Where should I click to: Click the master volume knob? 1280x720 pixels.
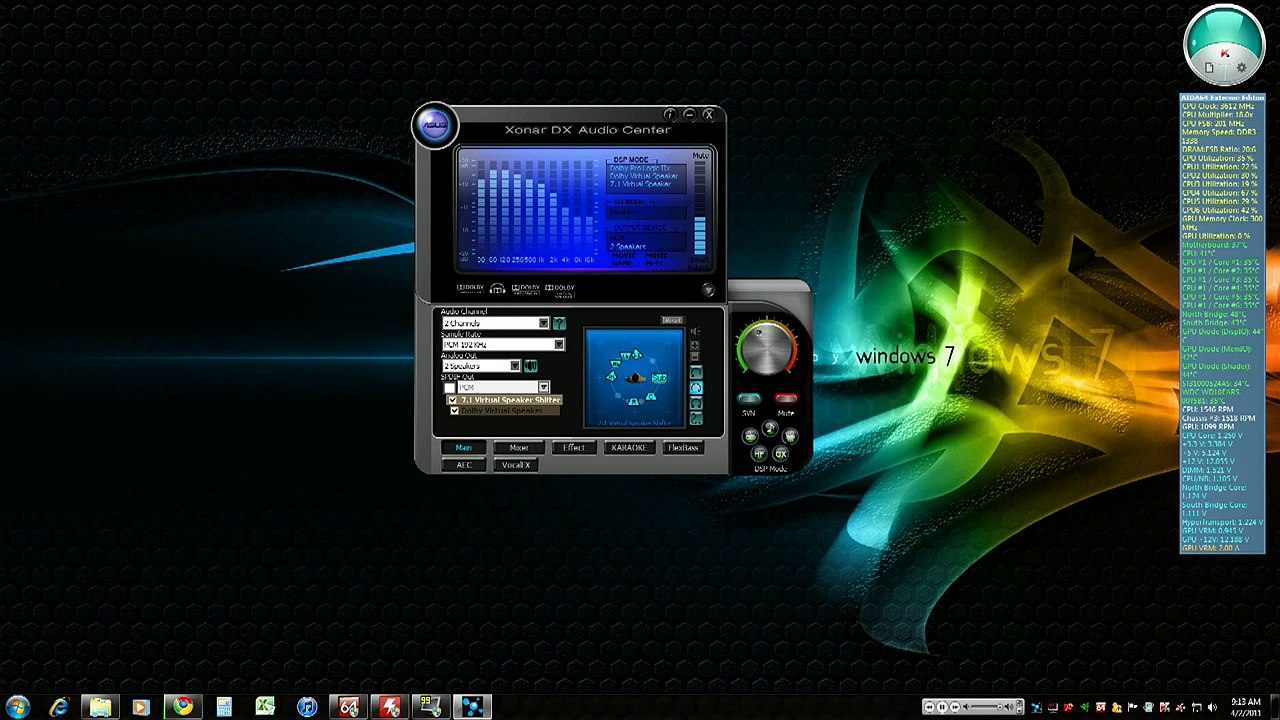(x=767, y=348)
